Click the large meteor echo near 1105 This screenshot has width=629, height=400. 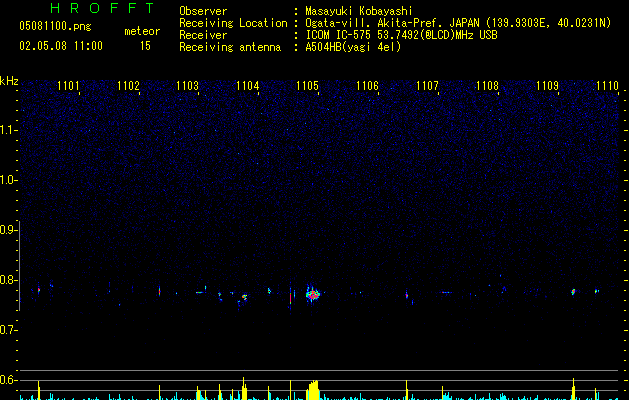[313, 294]
